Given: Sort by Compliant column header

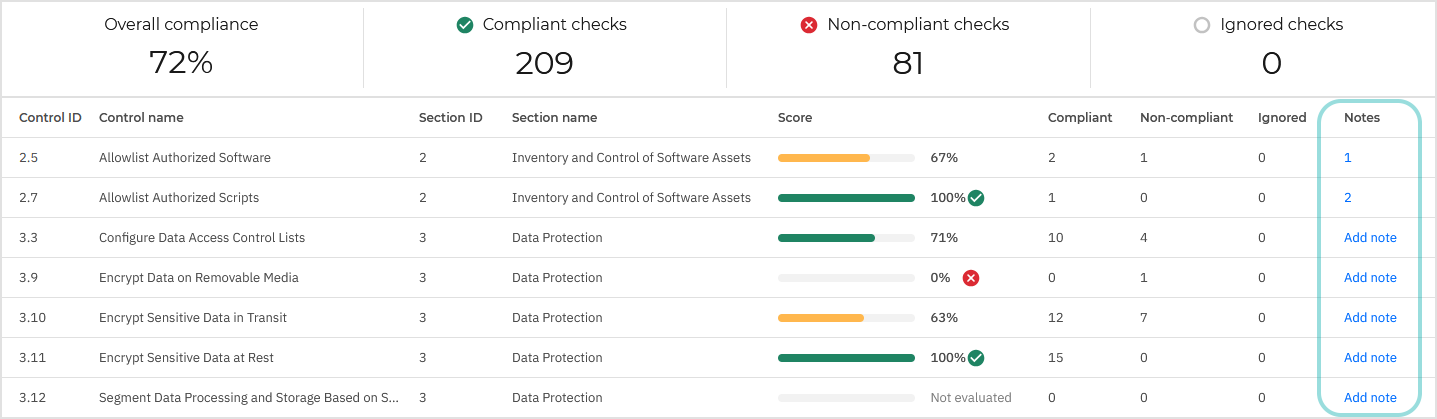Looking at the screenshot, I should (1080, 118).
